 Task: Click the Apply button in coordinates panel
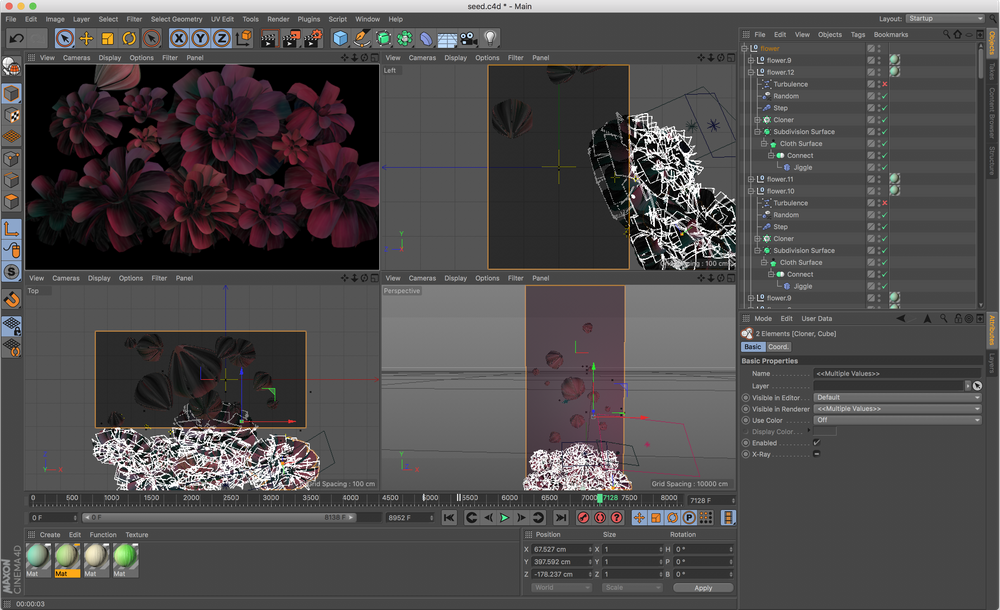703,588
